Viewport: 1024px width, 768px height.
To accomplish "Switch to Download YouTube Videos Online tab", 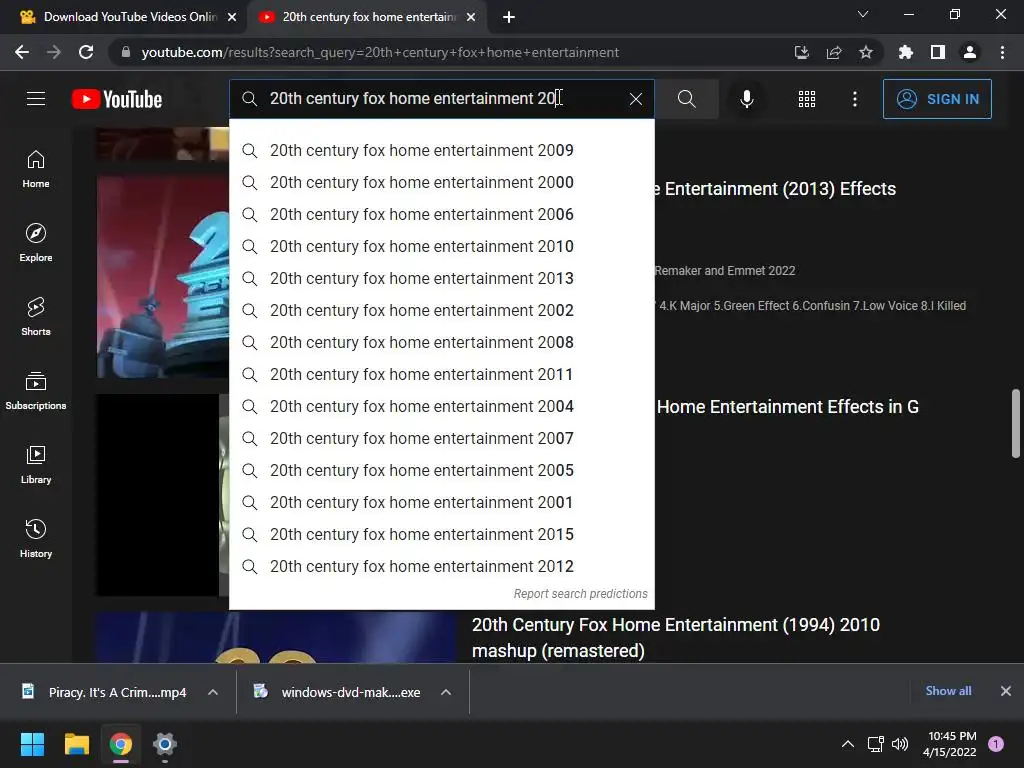I will 124,17.
